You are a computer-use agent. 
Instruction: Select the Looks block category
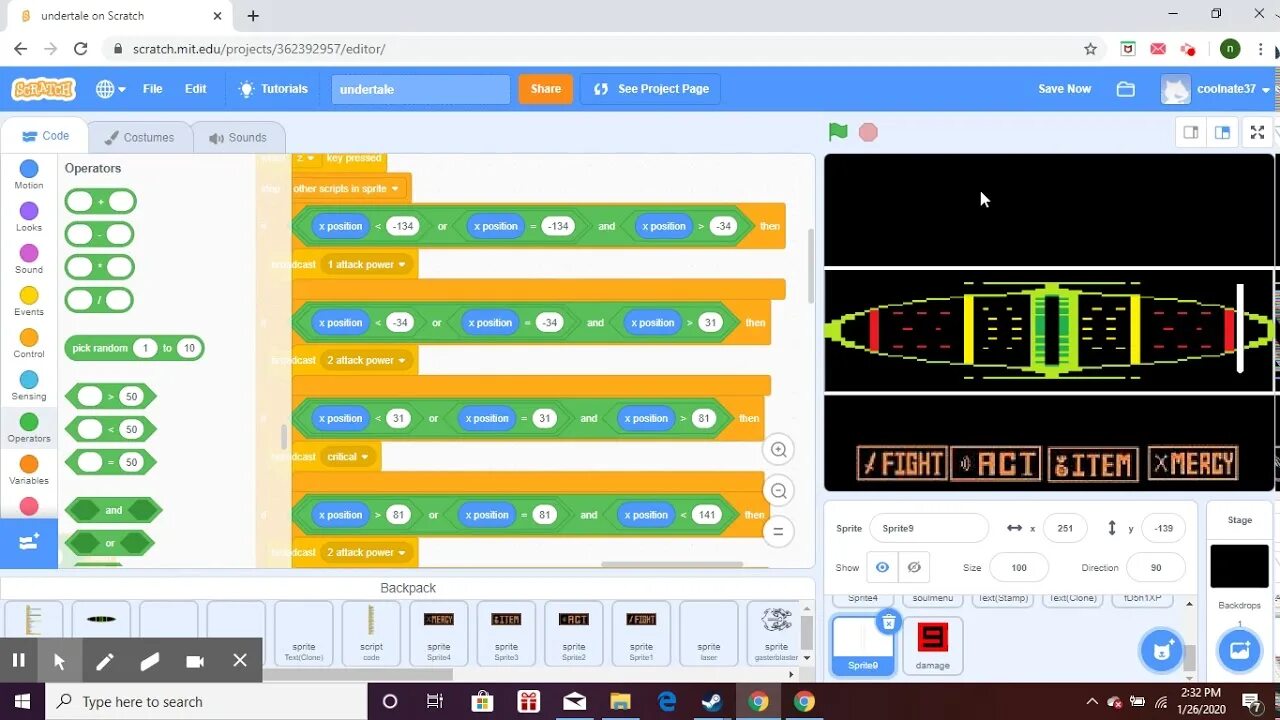pyautogui.click(x=29, y=216)
